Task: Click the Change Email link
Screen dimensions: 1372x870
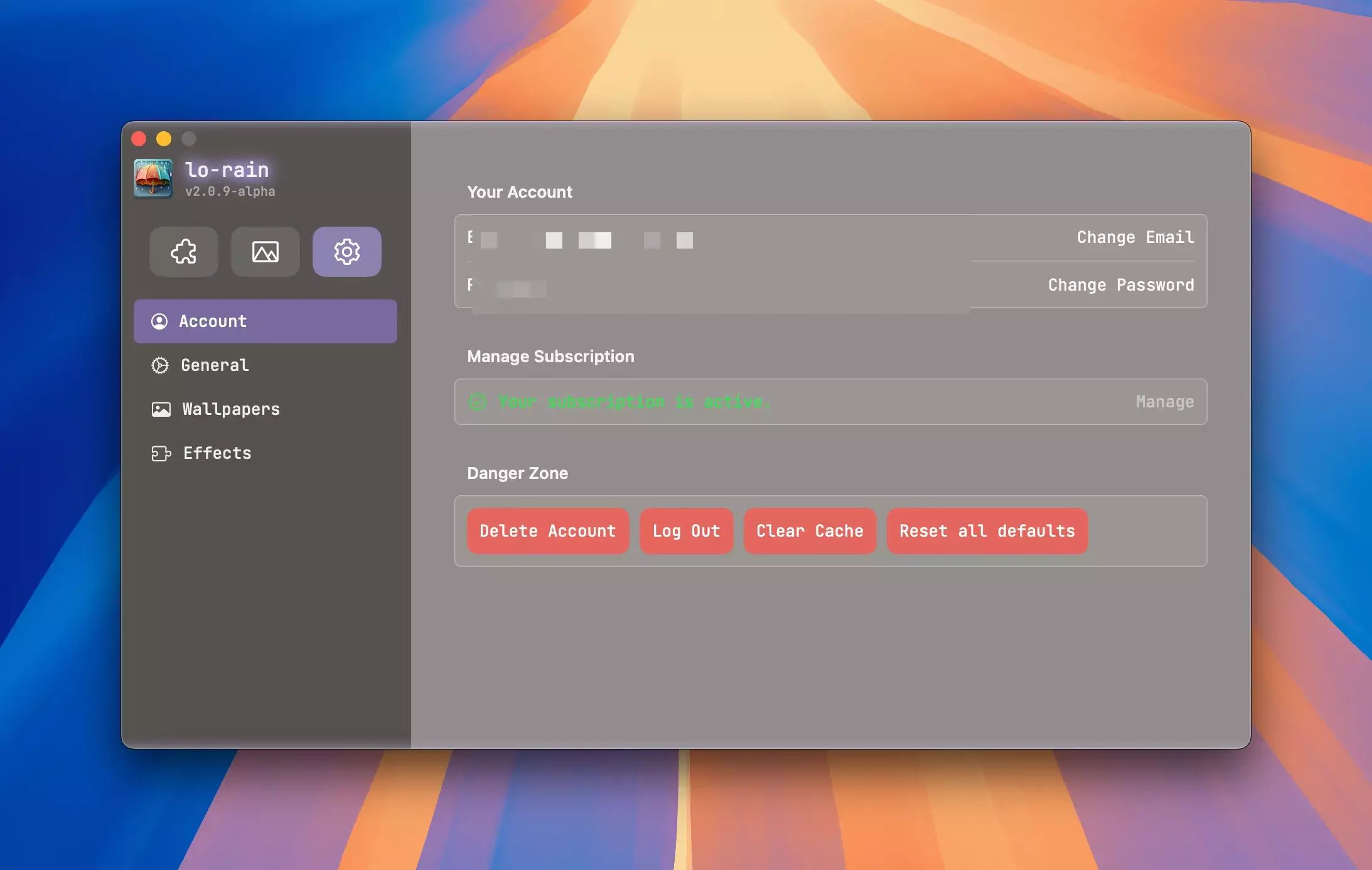Action: pos(1135,237)
